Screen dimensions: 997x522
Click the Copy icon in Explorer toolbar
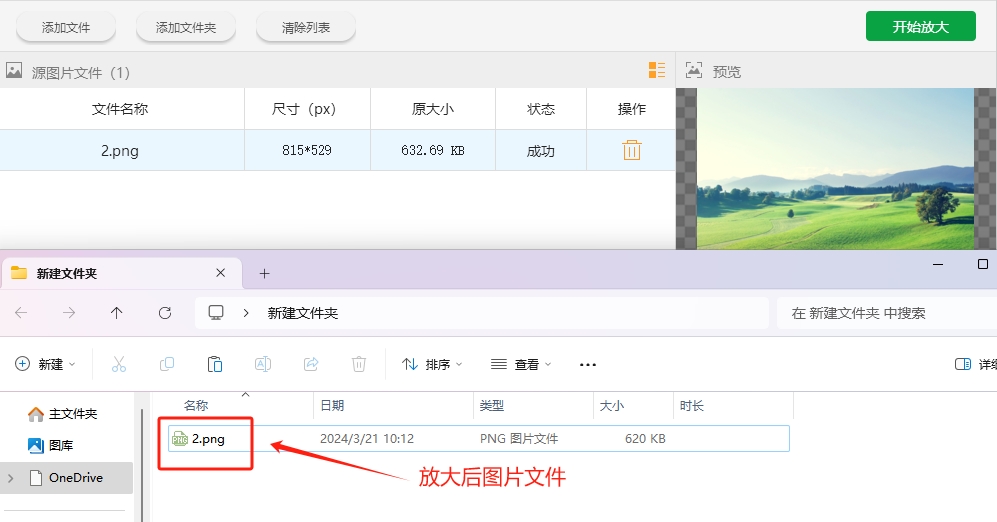167,364
